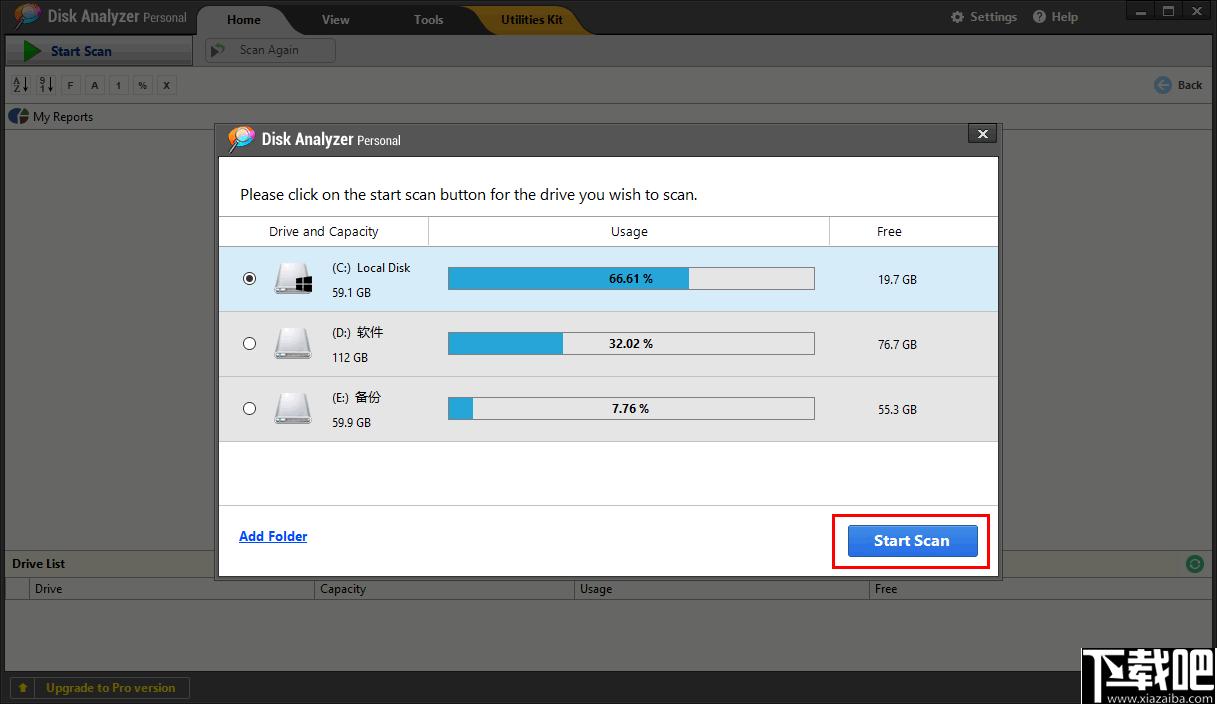Open the Add Folder link
Viewport: 1217px width, 704px height.
pos(273,536)
